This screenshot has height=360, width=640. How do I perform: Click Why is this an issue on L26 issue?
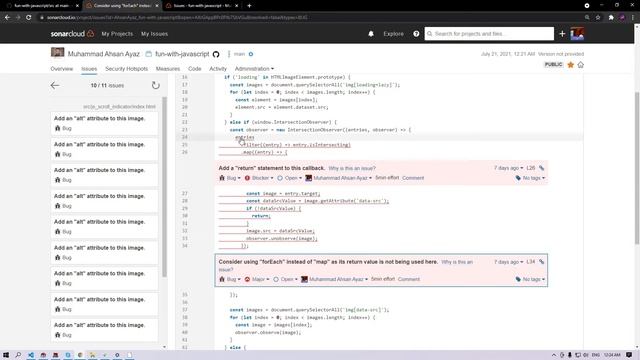click(x=352, y=168)
